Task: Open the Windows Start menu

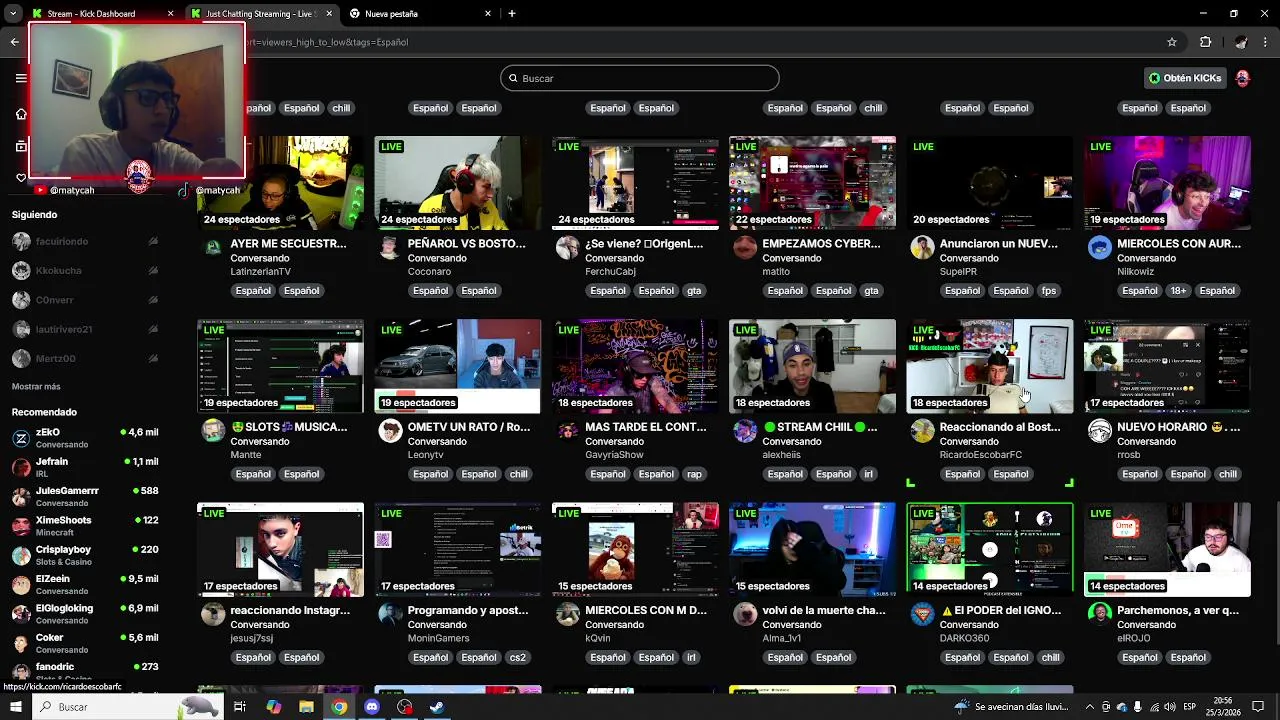Action: [15, 707]
